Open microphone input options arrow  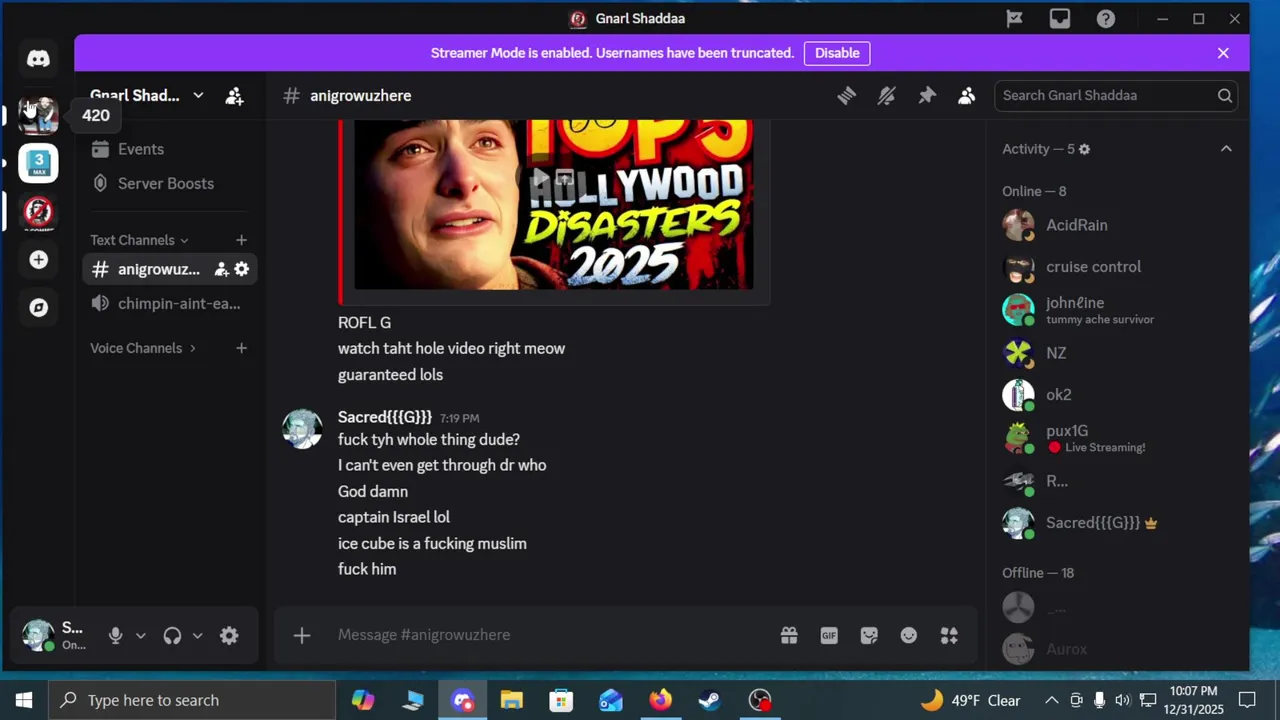point(141,635)
